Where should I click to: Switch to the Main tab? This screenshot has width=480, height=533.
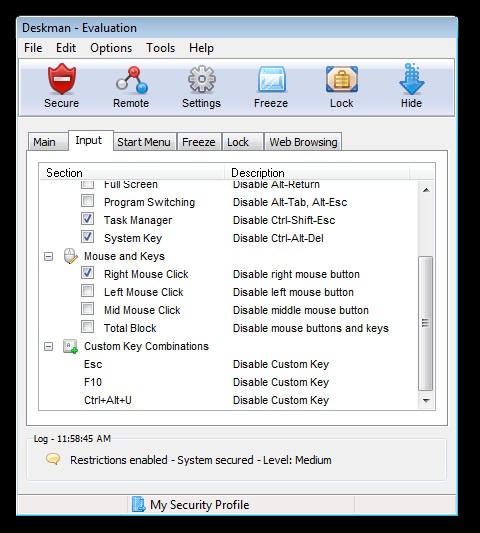(x=47, y=142)
